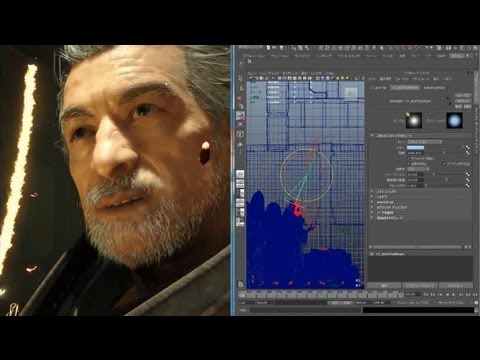The height and width of the screenshot is (363, 483).
Task: Switch to single perspective view layout
Action: [240, 174]
